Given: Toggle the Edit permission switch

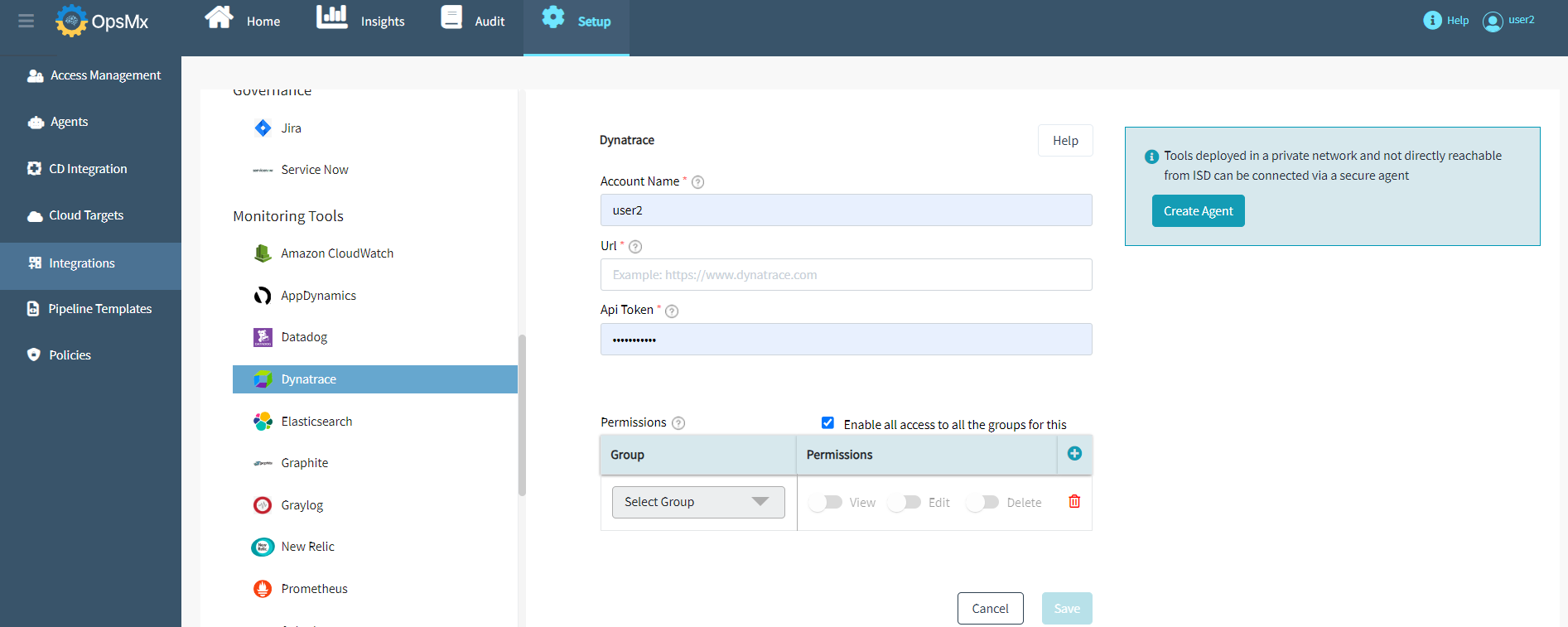Looking at the screenshot, I should (904, 503).
